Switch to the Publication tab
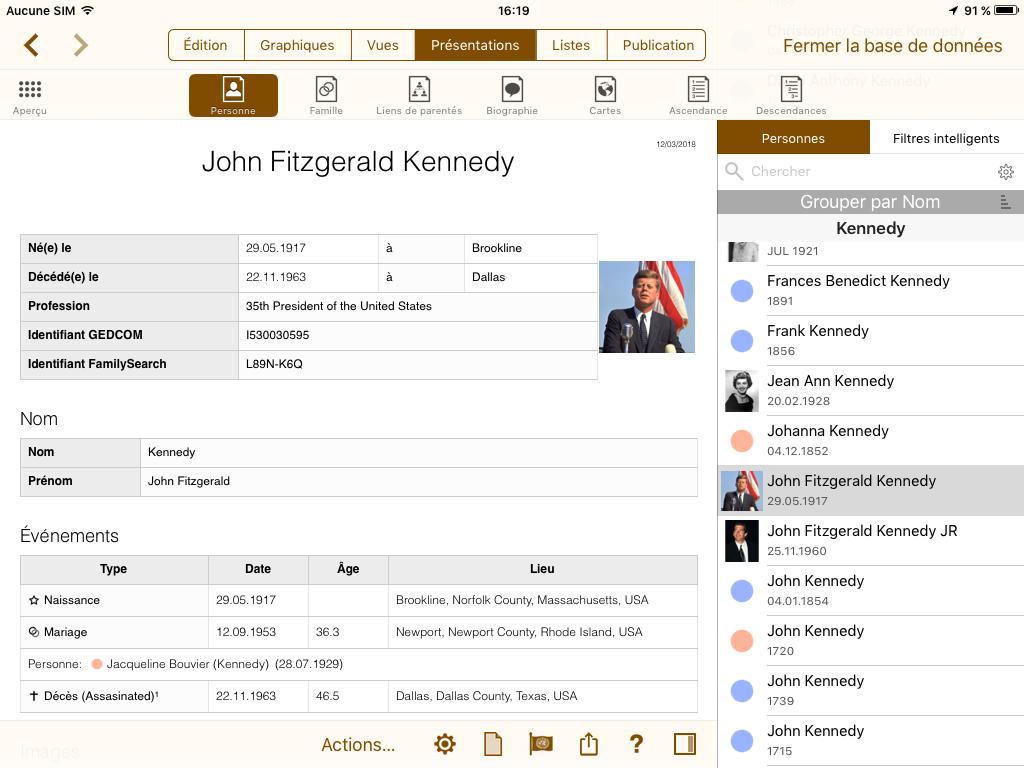 pos(658,45)
